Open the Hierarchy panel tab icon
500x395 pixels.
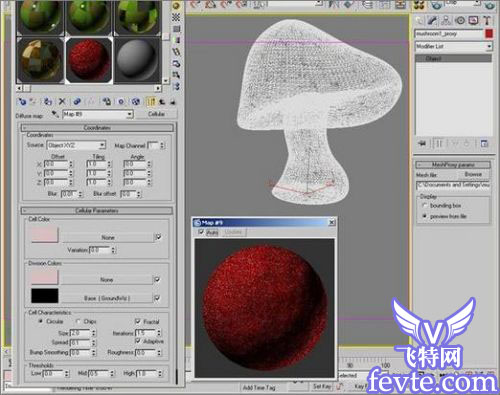[x=446, y=20]
